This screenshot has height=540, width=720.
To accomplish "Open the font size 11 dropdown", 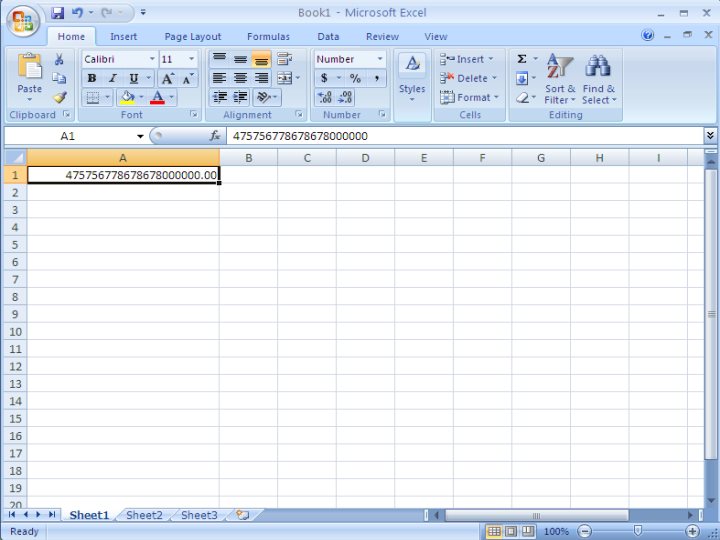I will [191, 59].
